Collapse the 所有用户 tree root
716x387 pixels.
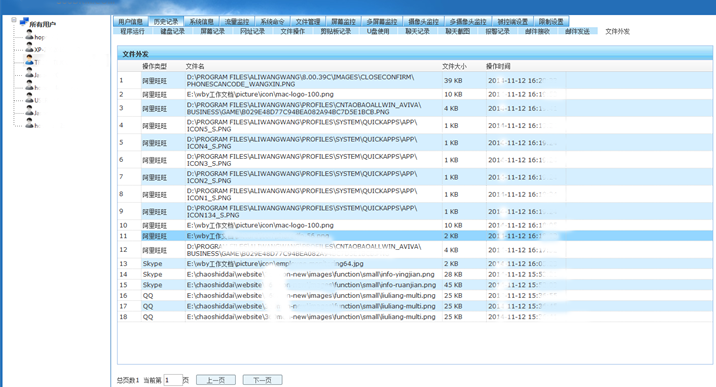click(x=14, y=20)
